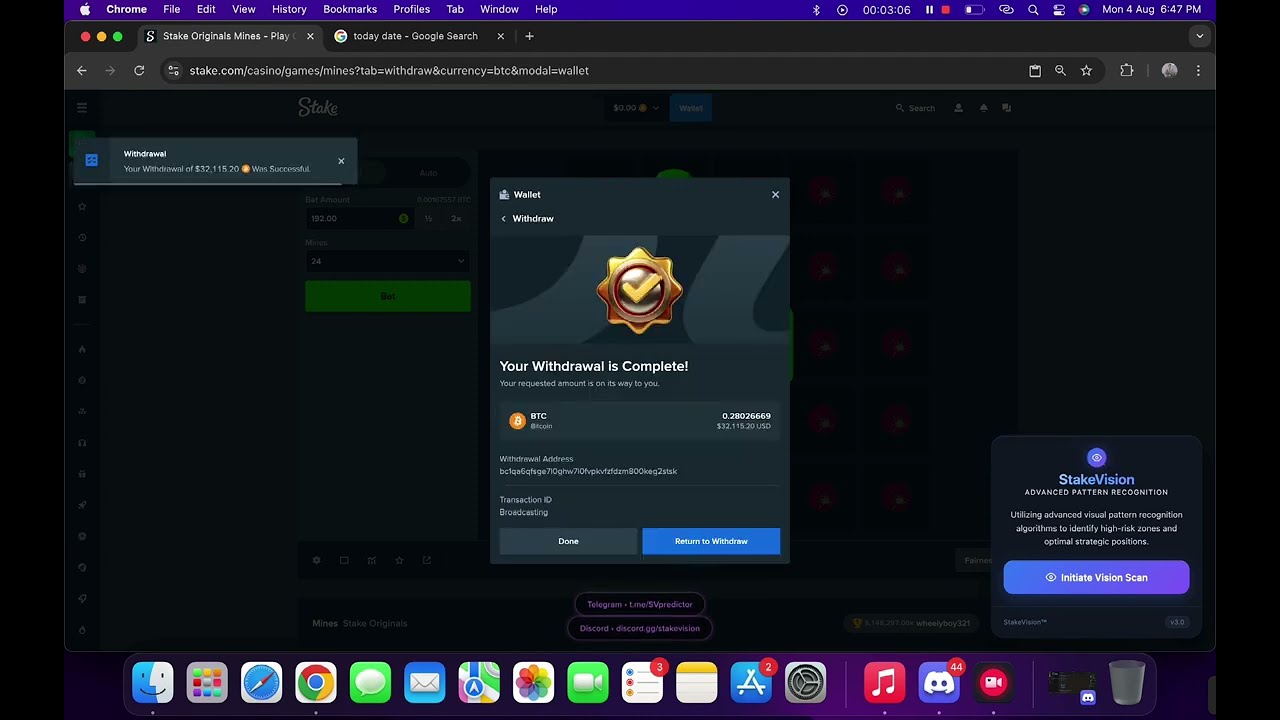Viewport: 1280px width, 720px height.
Task: Open the Profiles menu
Action: (411, 9)
